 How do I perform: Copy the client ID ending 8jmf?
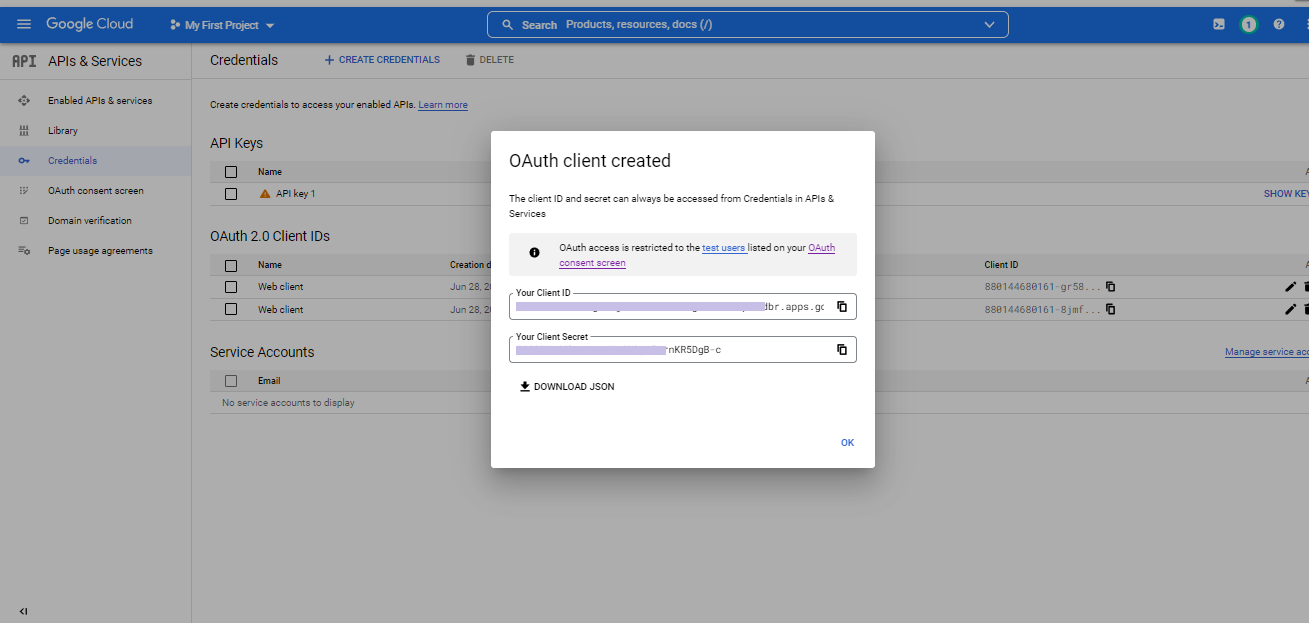coord(1110,310)
